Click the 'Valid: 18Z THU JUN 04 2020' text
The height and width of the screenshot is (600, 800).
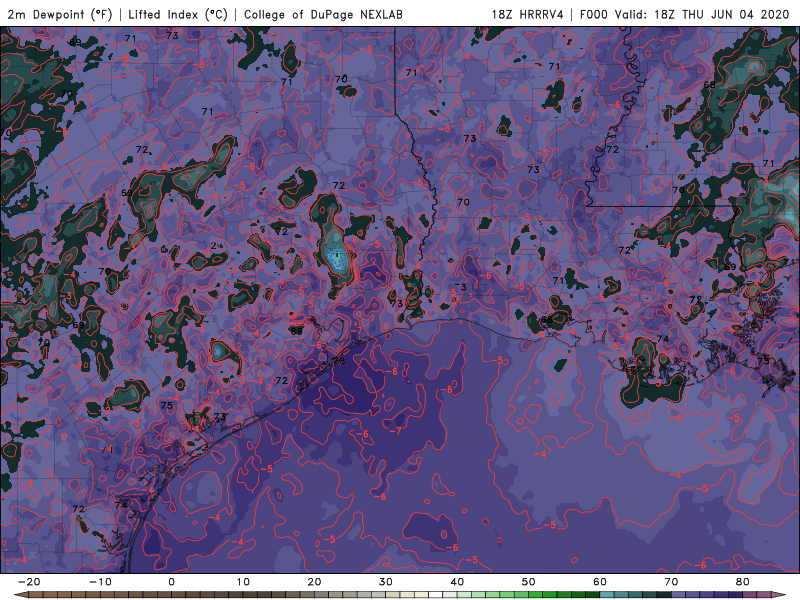[x=702, y=14]
